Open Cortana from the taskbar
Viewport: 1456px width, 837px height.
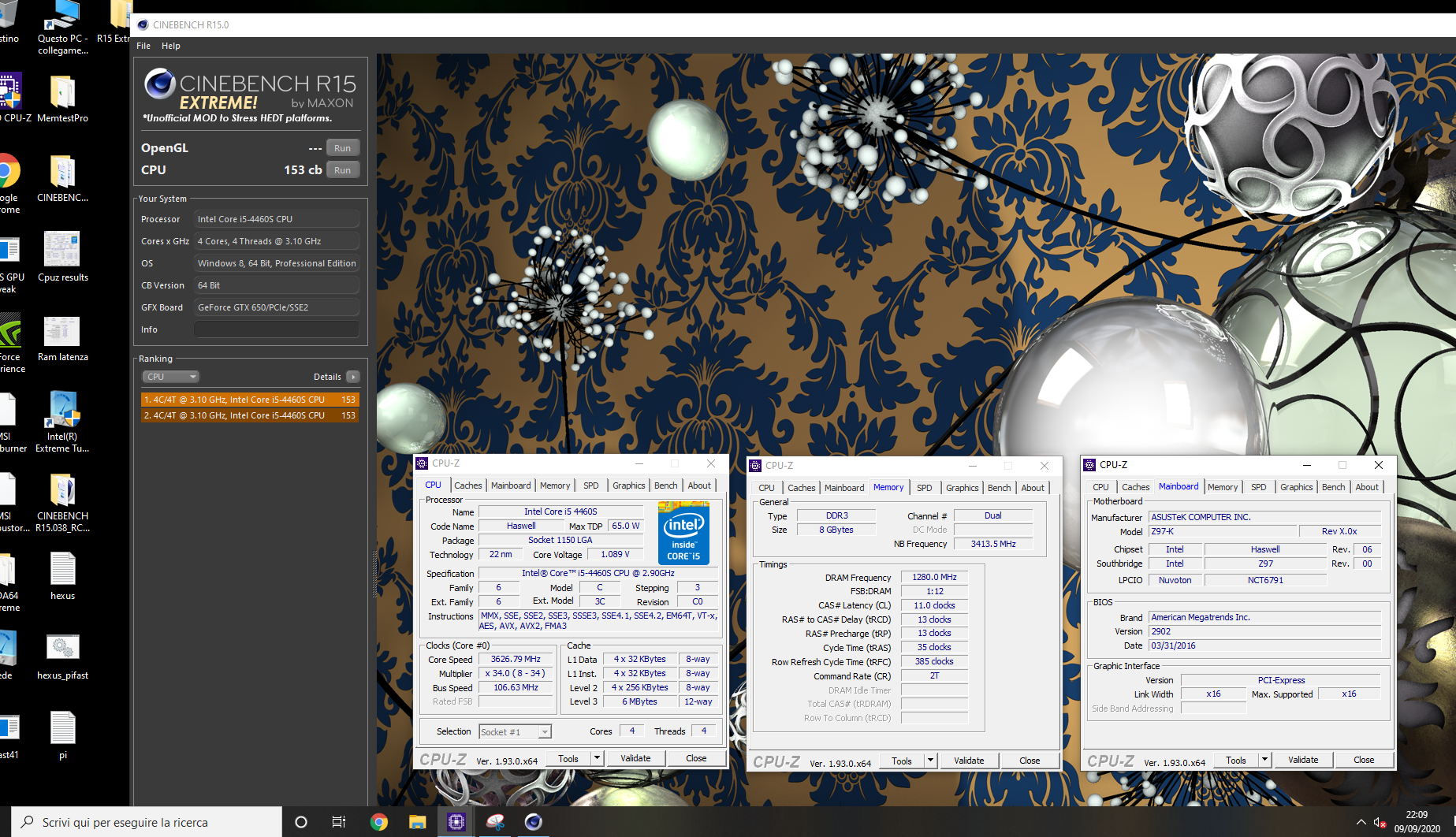click(300, 822)
